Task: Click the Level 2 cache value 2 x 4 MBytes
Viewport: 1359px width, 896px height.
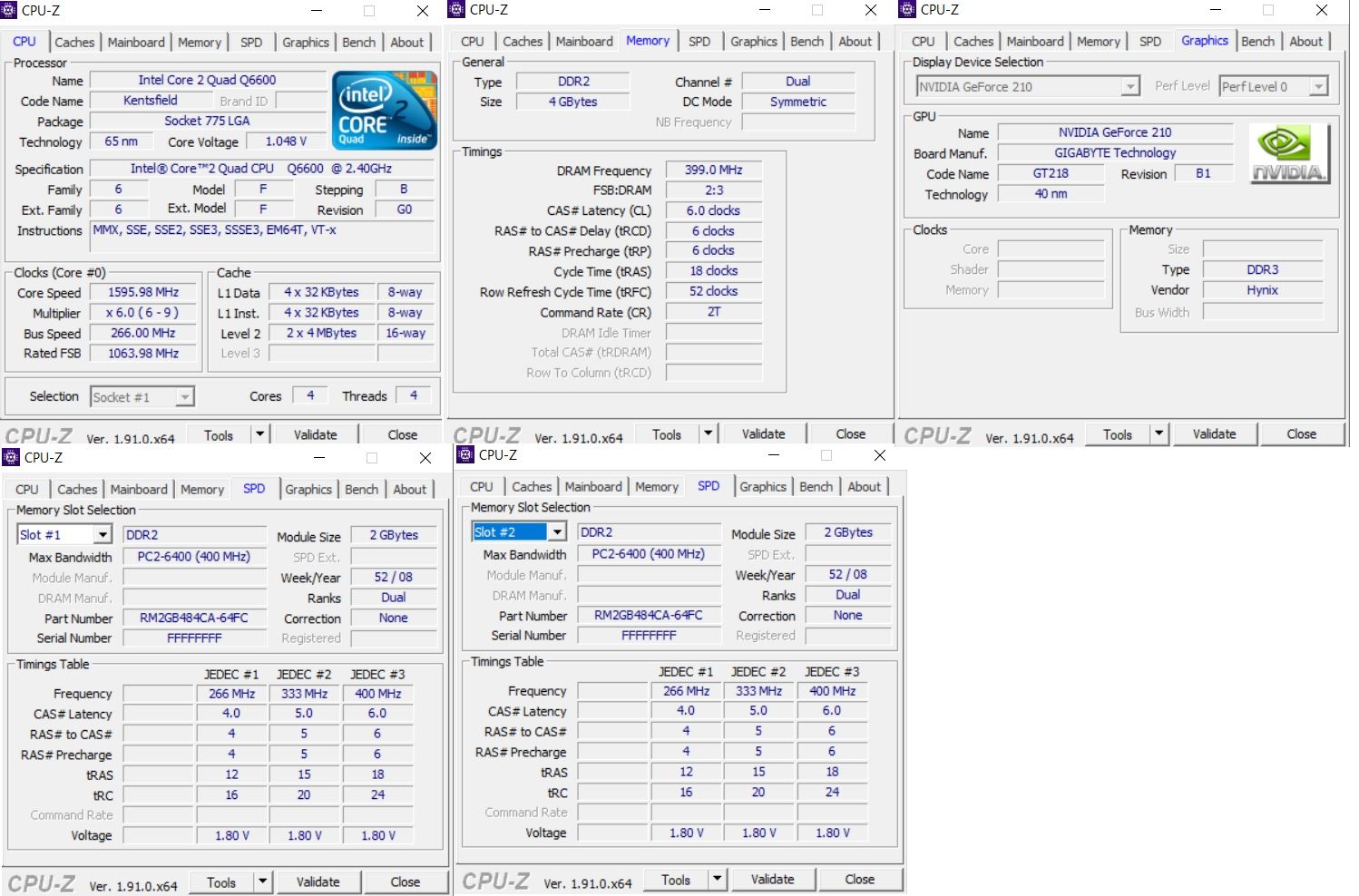Action: pos(321,333)
